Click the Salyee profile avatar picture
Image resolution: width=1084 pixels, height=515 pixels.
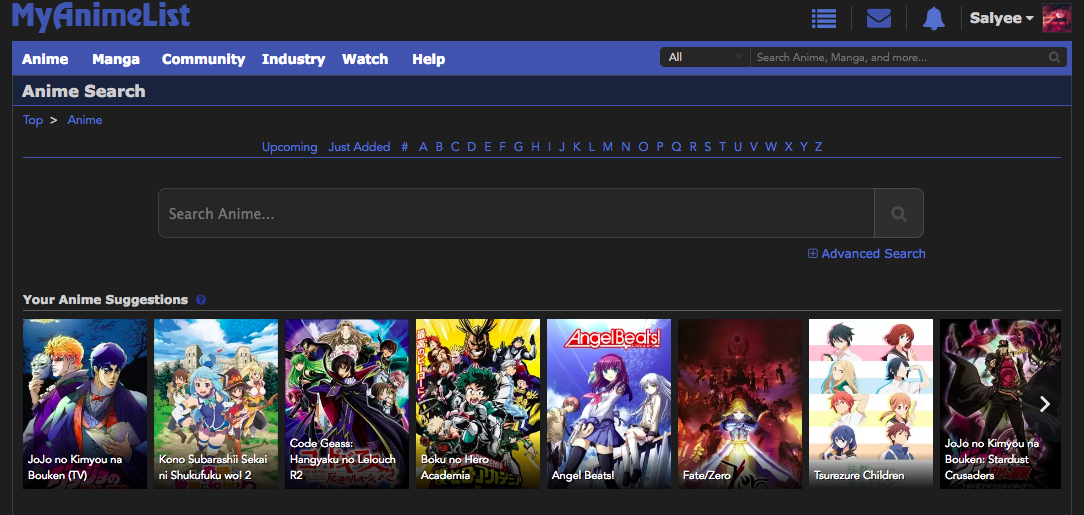1056,18
